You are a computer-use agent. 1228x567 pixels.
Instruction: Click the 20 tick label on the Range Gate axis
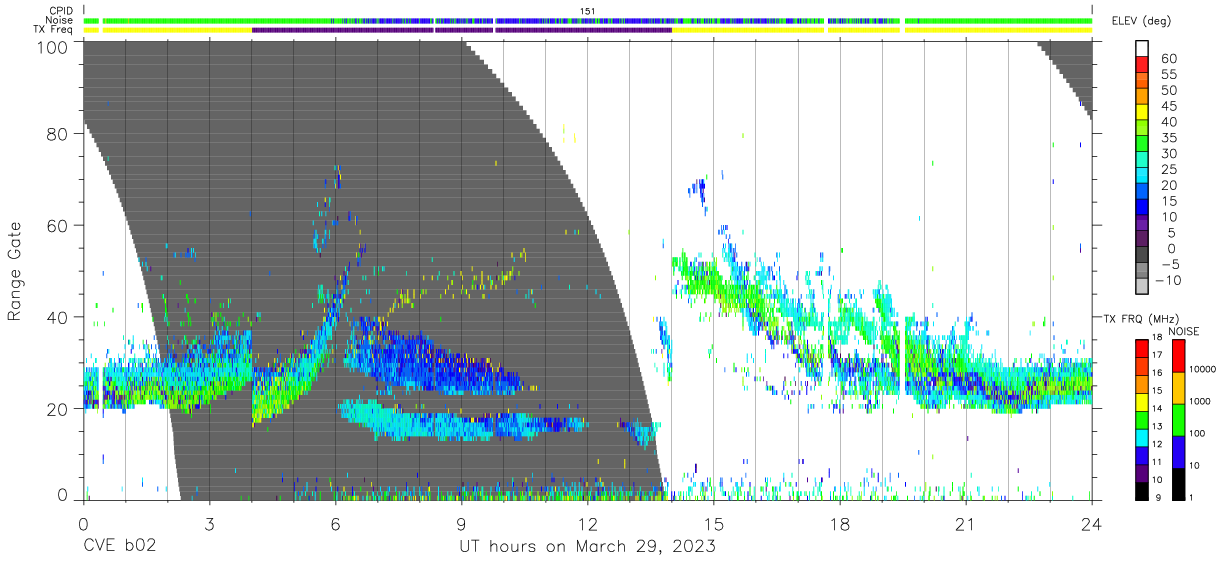(x=57, y=408)
